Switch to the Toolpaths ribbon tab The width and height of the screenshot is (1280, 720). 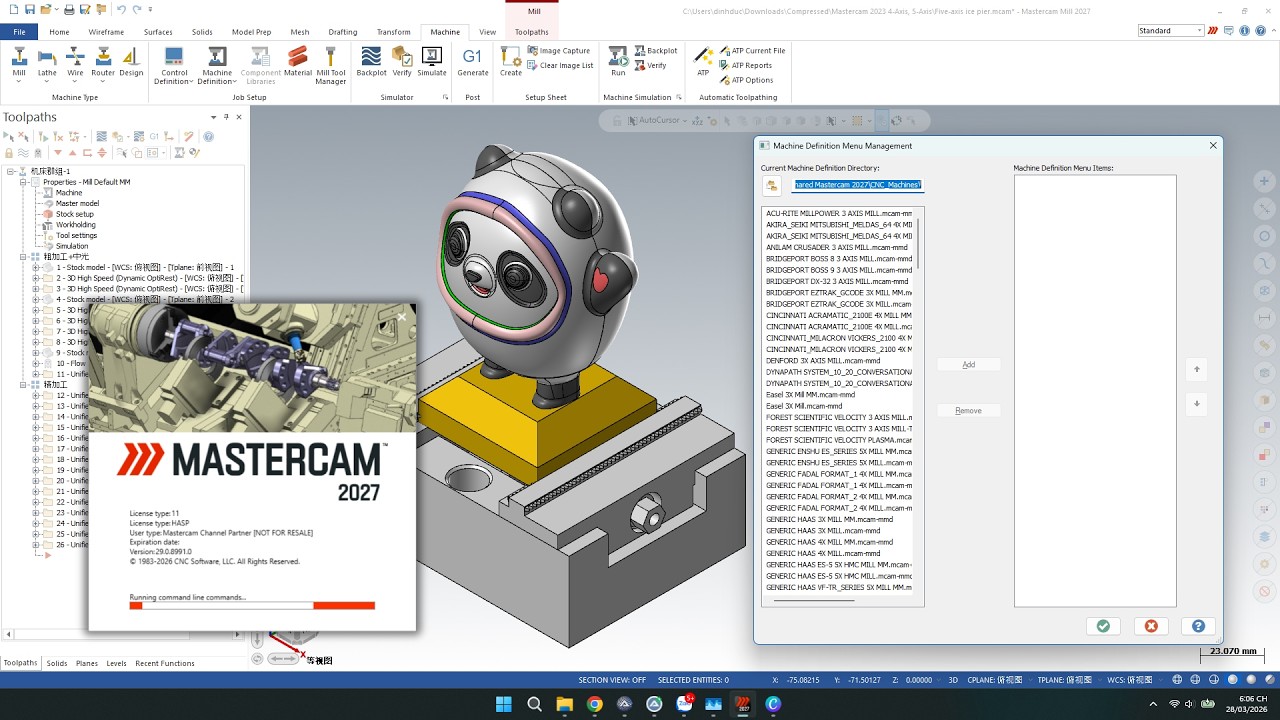pyautogui.click(x=532, y=32)
